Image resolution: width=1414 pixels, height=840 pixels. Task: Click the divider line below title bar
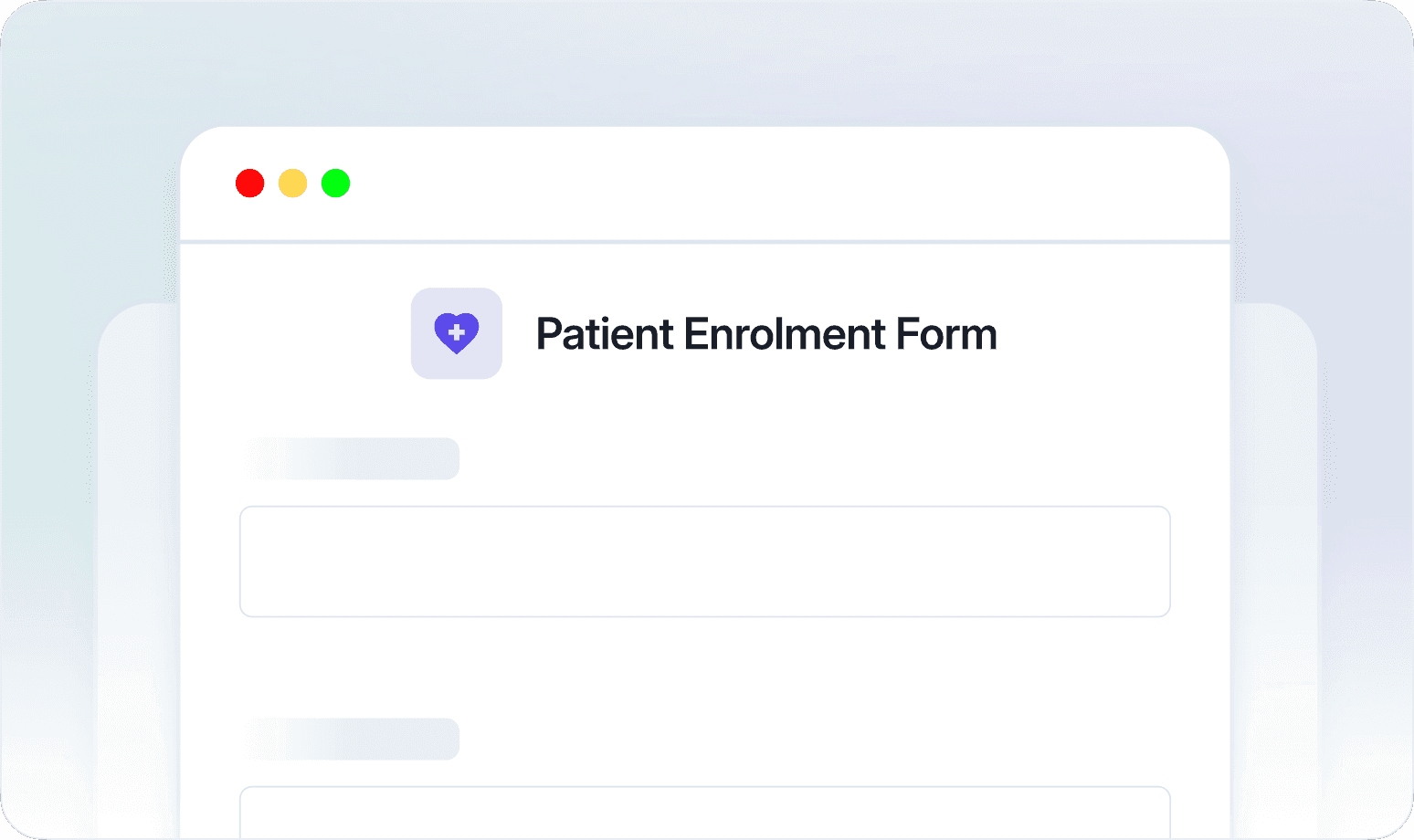click(704, 242)
